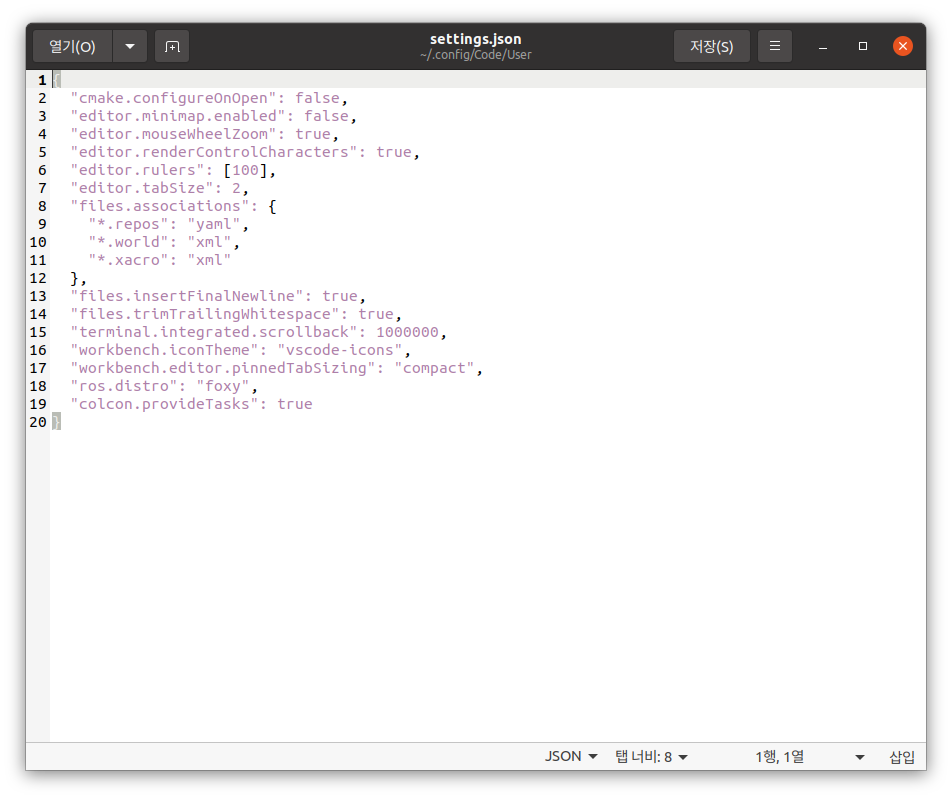This screenshot has height=799, width=952.
Task: Click the 삽입 insert mode indicator
Action: 902,756
